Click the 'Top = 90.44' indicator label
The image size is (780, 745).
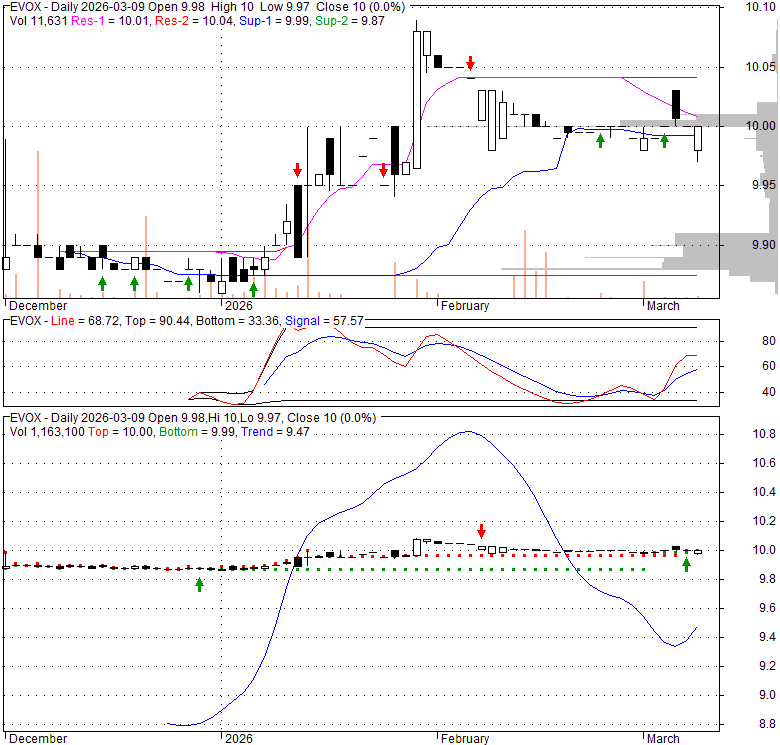158,321
